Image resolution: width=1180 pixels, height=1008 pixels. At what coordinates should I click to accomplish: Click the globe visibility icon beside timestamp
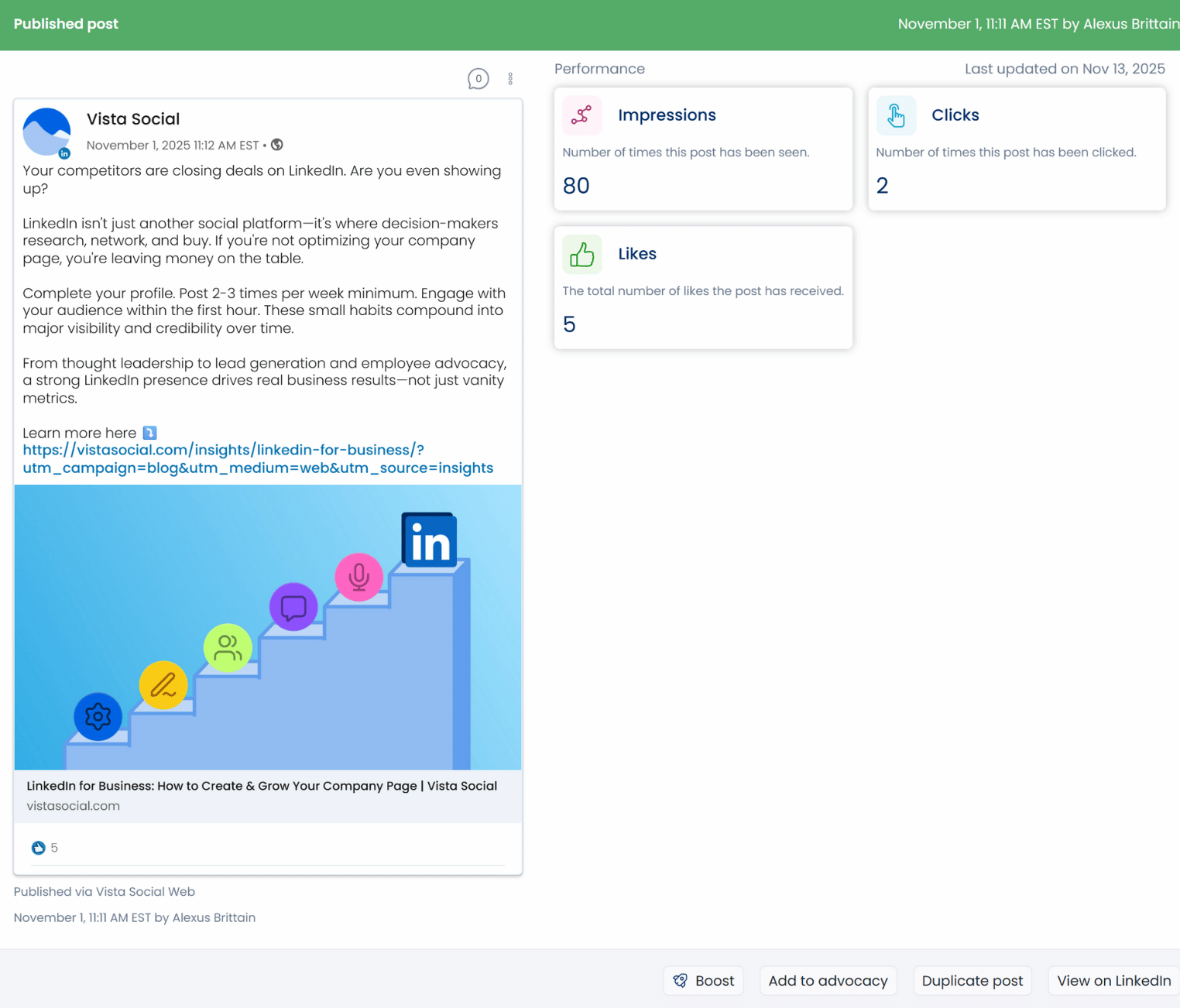(x=277, y=145)
